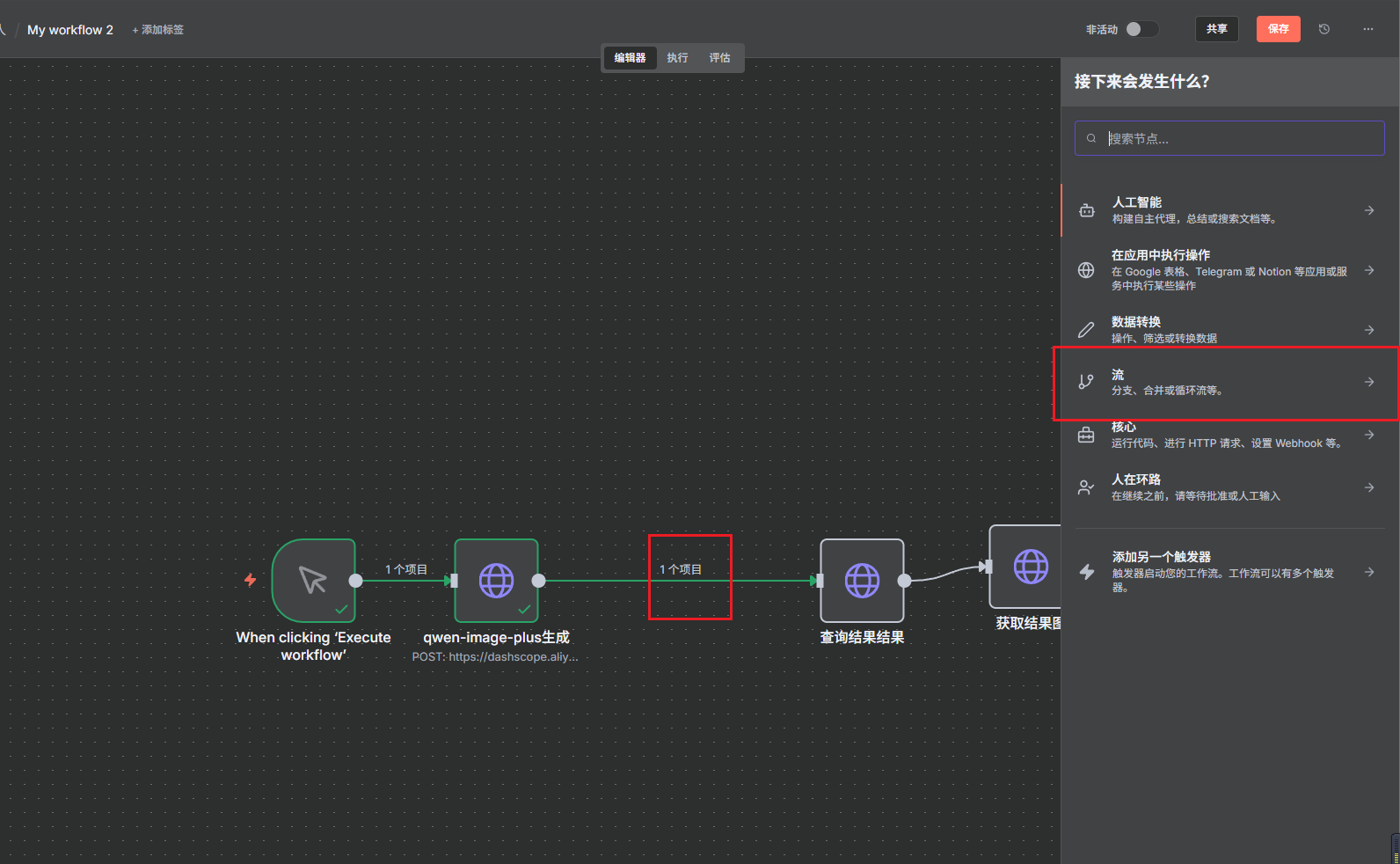Screen dimensions: 1400x864
Task: Click the 共享 share button
Action: pyautogui.click(x=1217, y=29)
